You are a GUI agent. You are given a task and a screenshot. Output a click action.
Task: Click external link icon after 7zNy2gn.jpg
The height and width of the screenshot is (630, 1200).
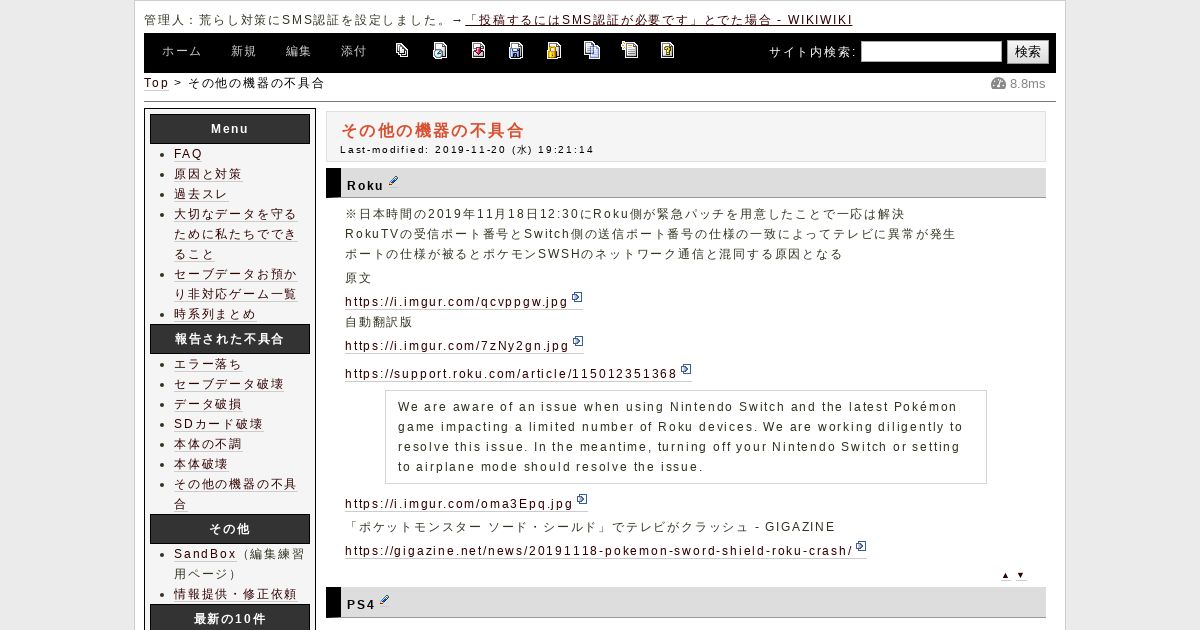coord(578,342)
